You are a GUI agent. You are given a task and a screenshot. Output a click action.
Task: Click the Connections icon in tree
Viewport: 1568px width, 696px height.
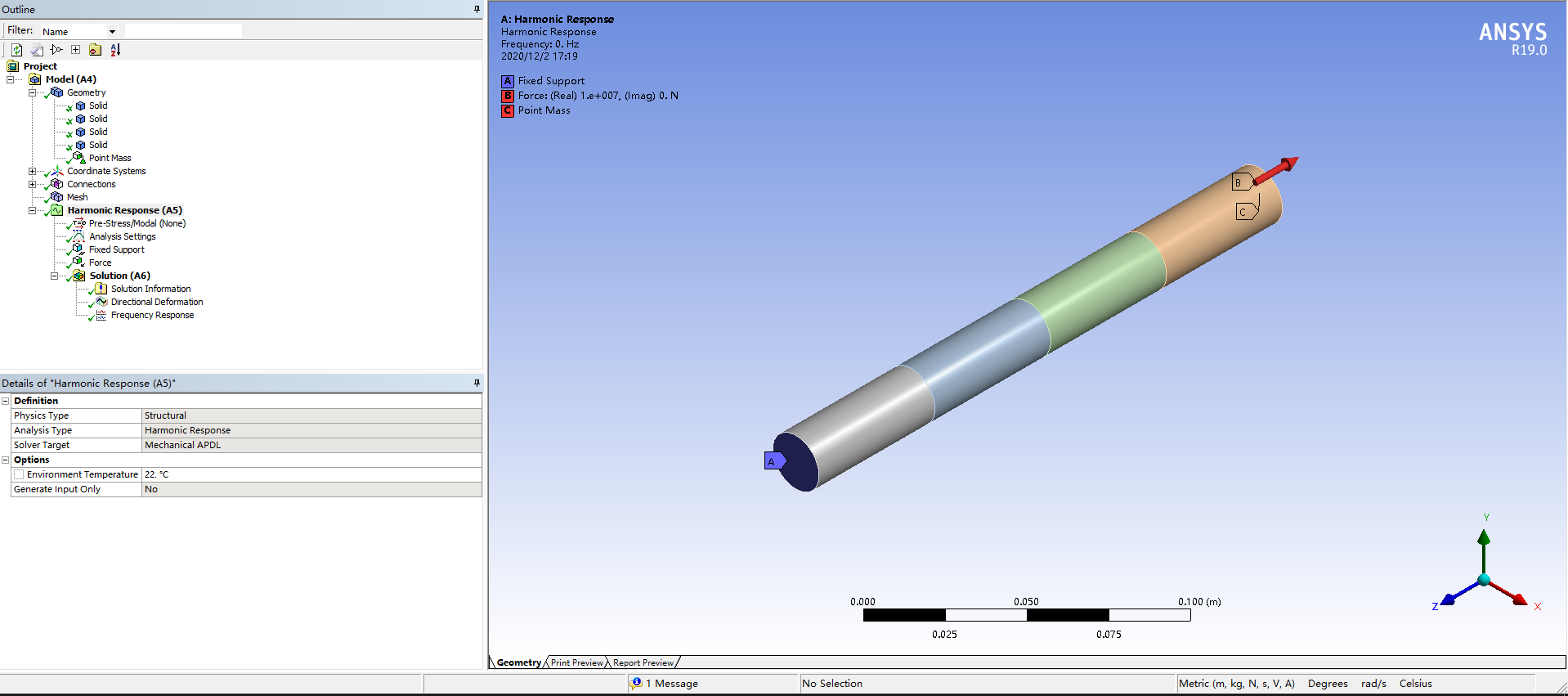(56, 184)
